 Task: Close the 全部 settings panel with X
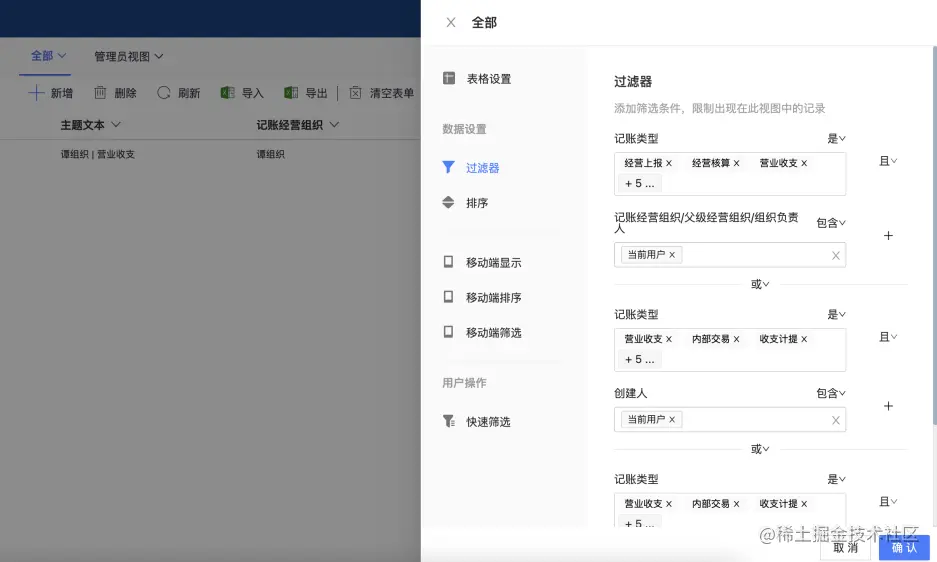451,23
